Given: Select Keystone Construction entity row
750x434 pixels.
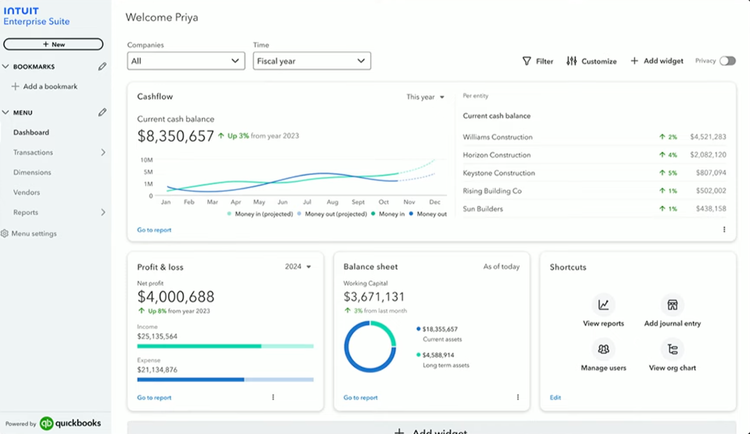Looking at the screenshot, I should [594, 173].
